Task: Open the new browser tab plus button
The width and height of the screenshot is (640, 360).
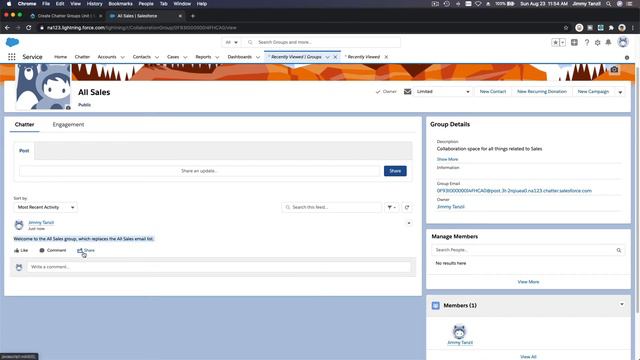Action: (193, 16)
